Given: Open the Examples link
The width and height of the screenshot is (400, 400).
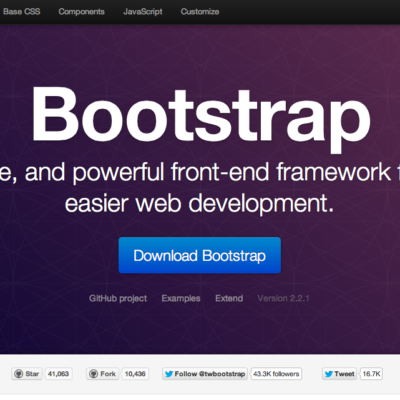Looking at the screenshot, I should pos(181,298).
